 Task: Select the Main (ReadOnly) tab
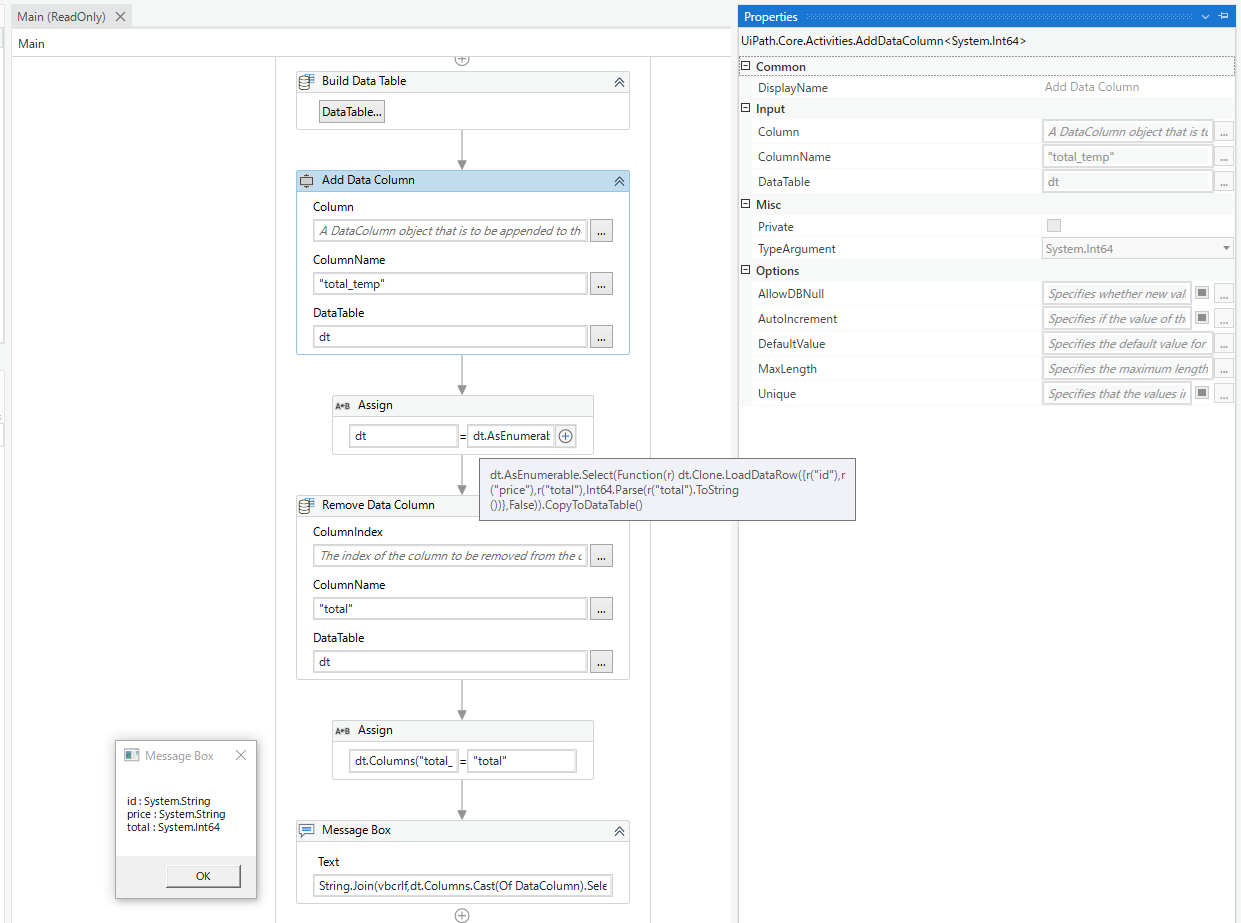click(61, 17)
